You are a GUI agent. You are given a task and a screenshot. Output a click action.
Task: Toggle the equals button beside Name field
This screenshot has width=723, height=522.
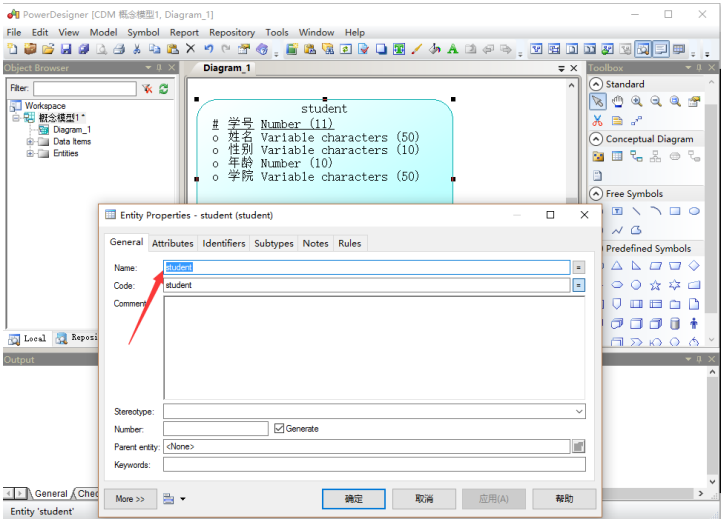pyautogui.click(x=578, y=267)
